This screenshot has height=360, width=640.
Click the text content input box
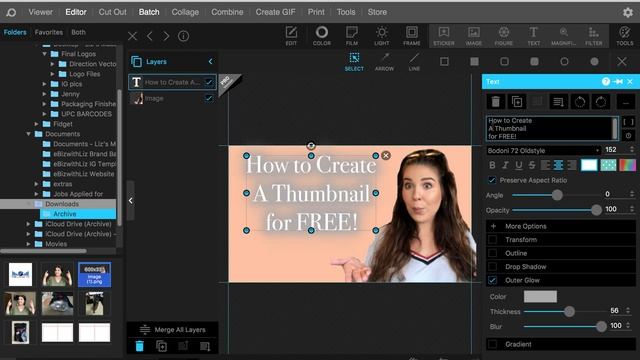pyautogui.click(x=552, y=128)
